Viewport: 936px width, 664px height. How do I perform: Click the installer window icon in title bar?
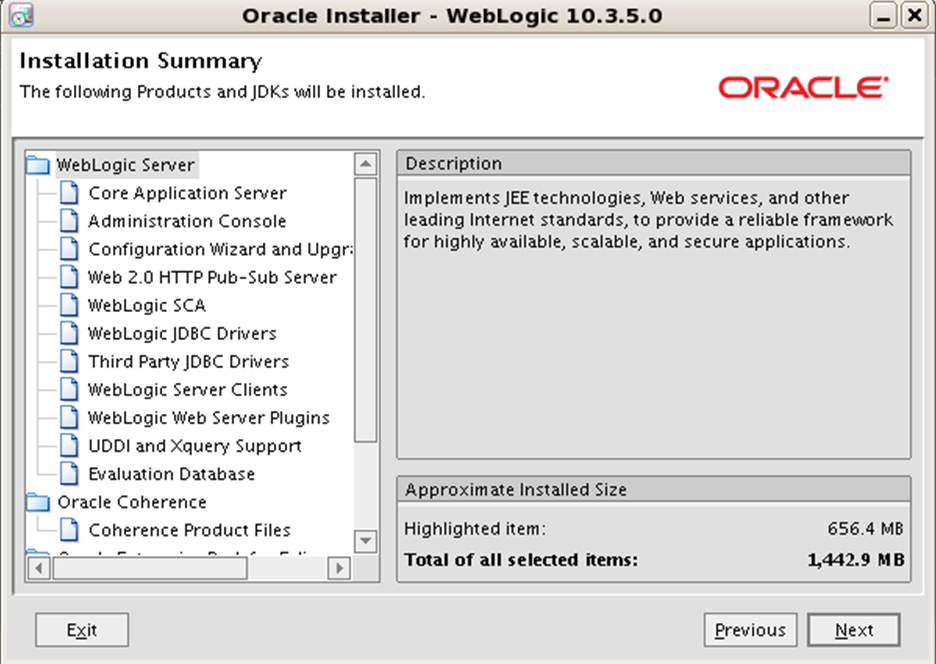[21, 16]
